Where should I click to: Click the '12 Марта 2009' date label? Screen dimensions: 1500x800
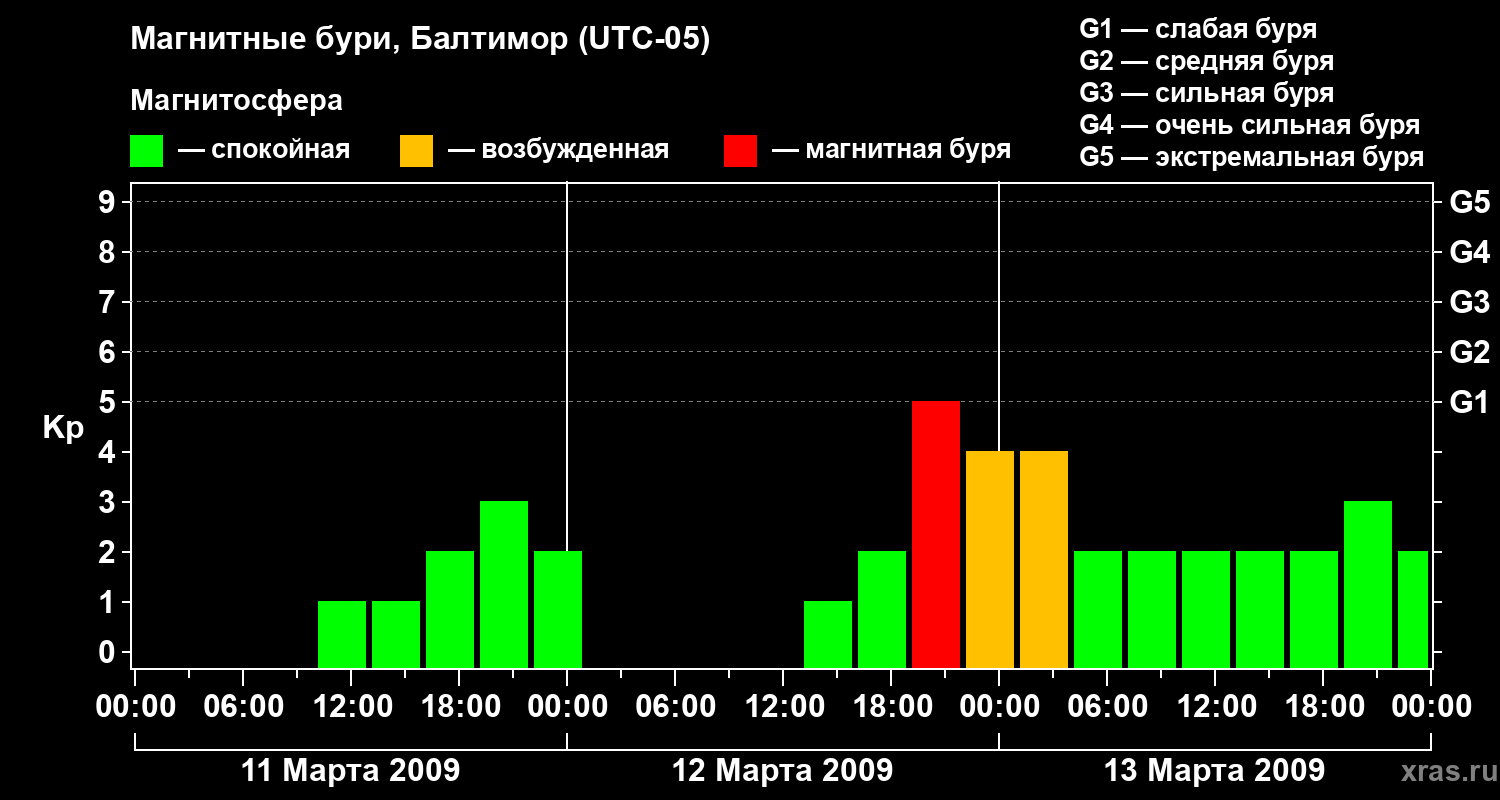click(x=783, y=771)
